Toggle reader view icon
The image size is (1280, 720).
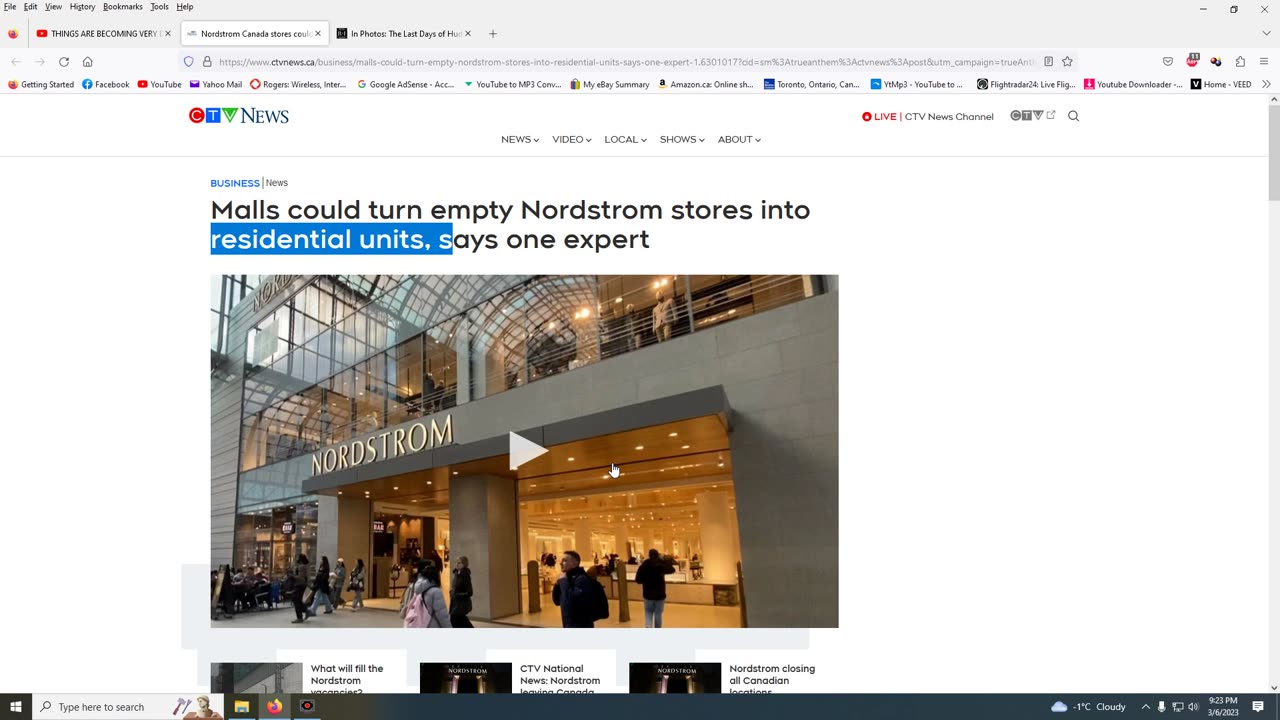pos(1048,61)
